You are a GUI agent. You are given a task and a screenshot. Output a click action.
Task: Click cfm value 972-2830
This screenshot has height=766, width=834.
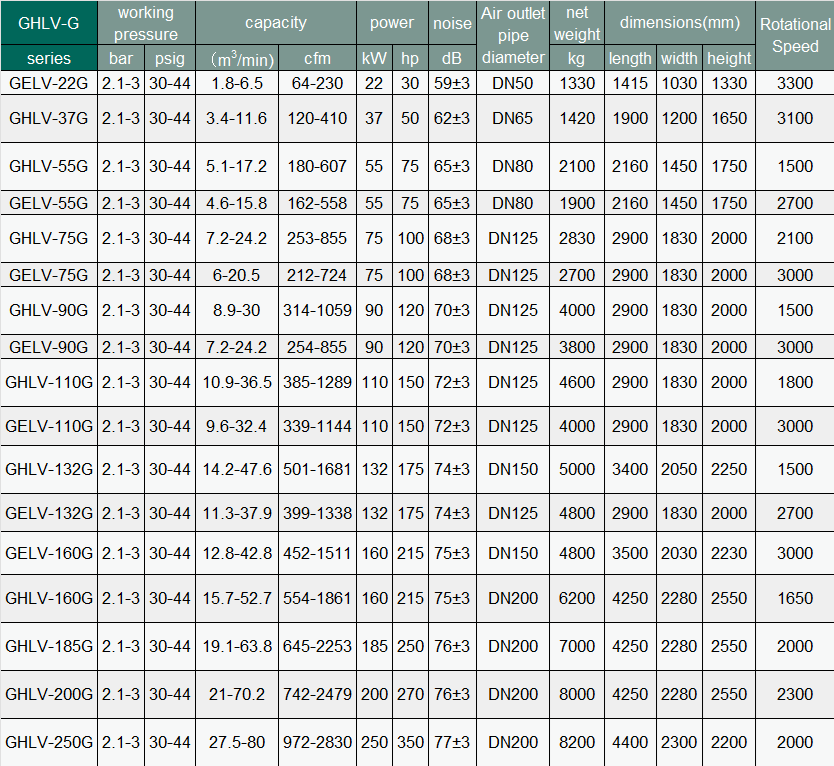[317, 742]
